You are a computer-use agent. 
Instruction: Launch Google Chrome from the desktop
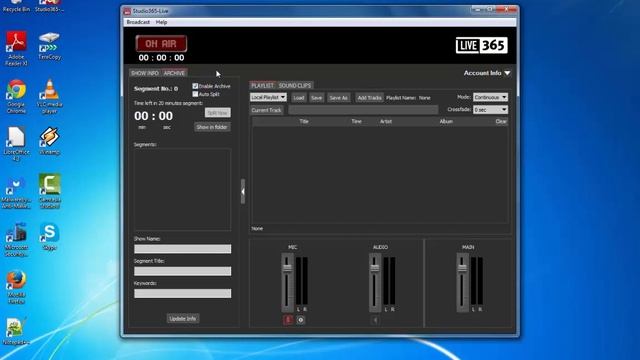(x=16, y=96)
